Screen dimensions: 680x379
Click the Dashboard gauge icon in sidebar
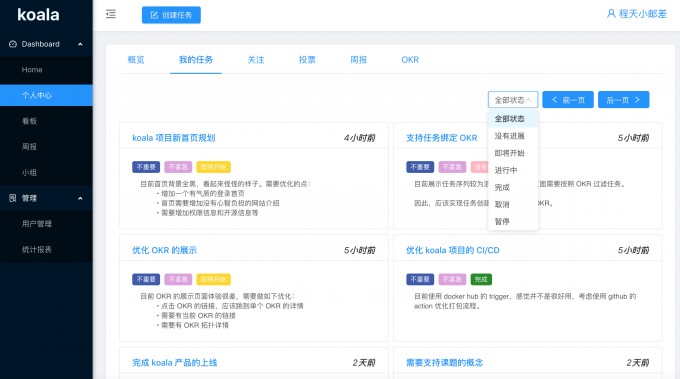coord(13,44)
